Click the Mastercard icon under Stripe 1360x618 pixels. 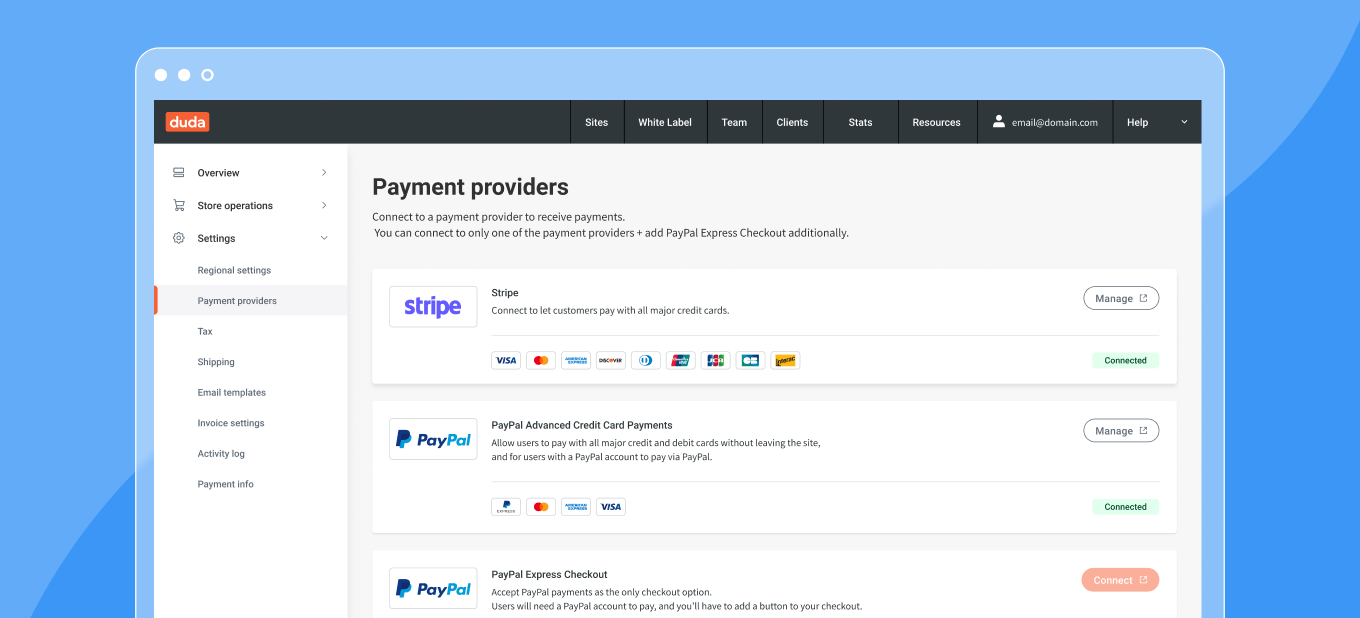tap(541, 360)
